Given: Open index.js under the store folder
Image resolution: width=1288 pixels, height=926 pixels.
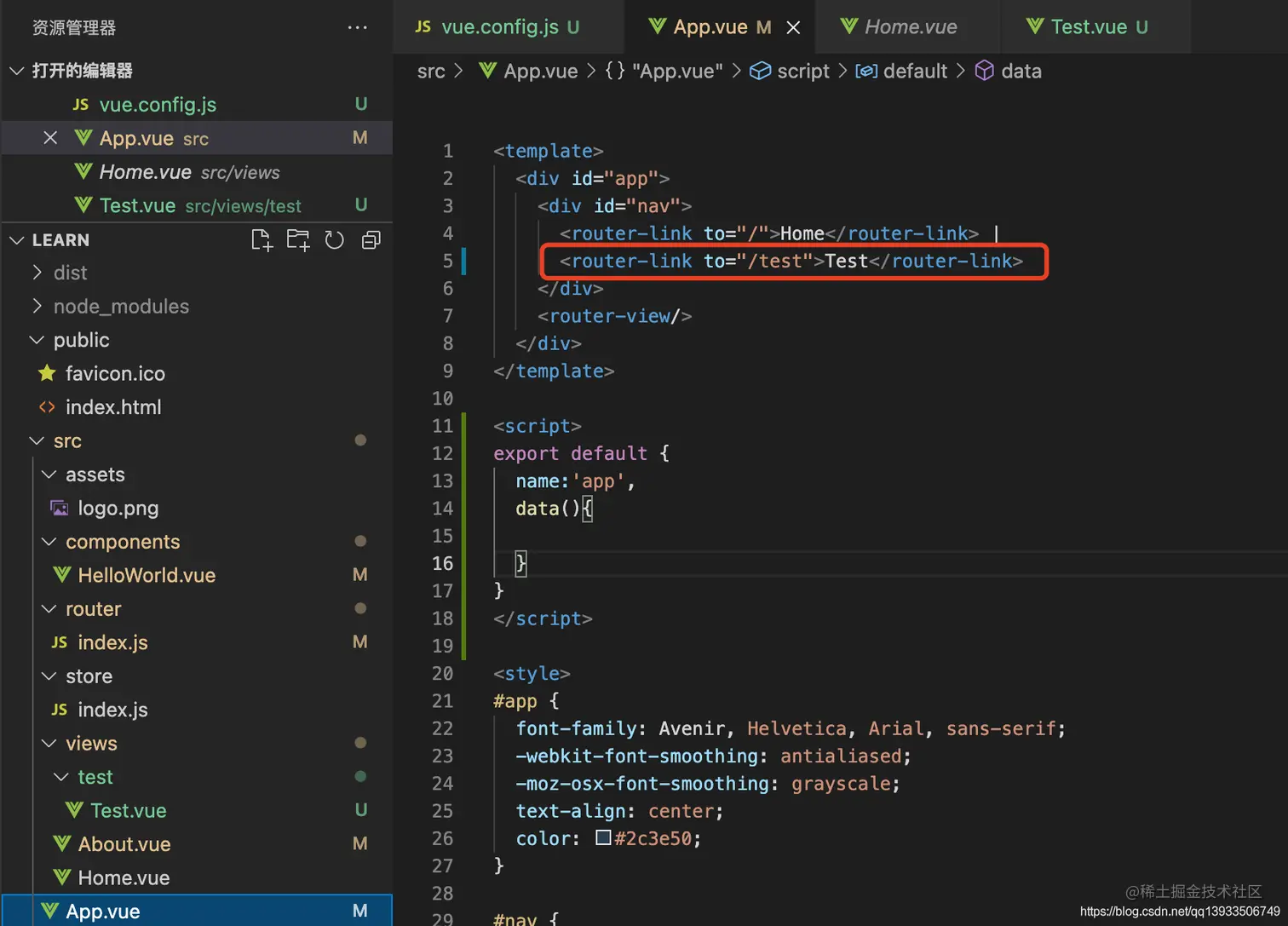Looking at the screenshot, I should click(x=197, y=710).
